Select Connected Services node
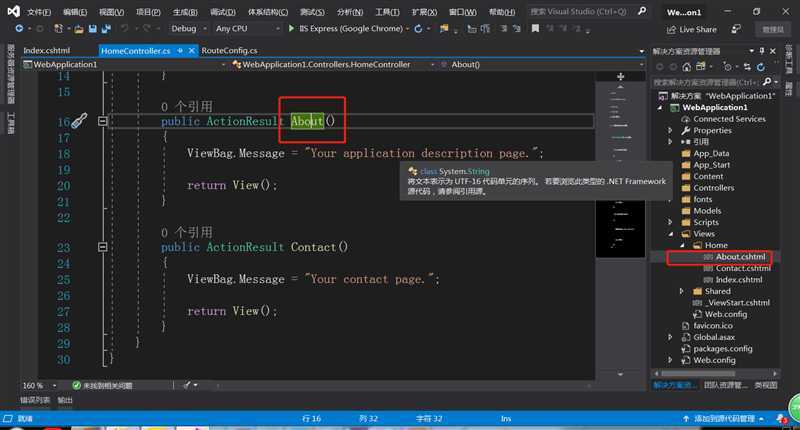 729,119
